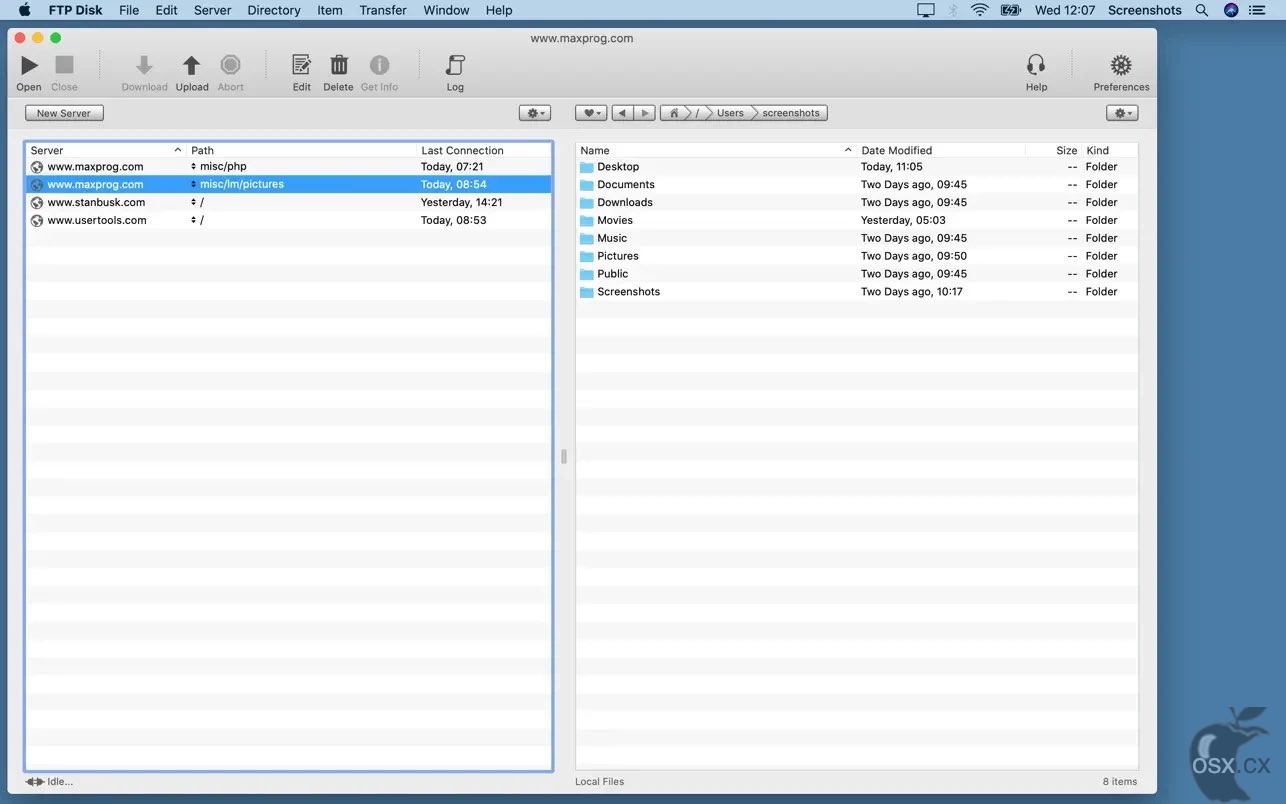Open the Help menu in menu bar
Viewport: 1286px width, 804px height.
[499, 10]
